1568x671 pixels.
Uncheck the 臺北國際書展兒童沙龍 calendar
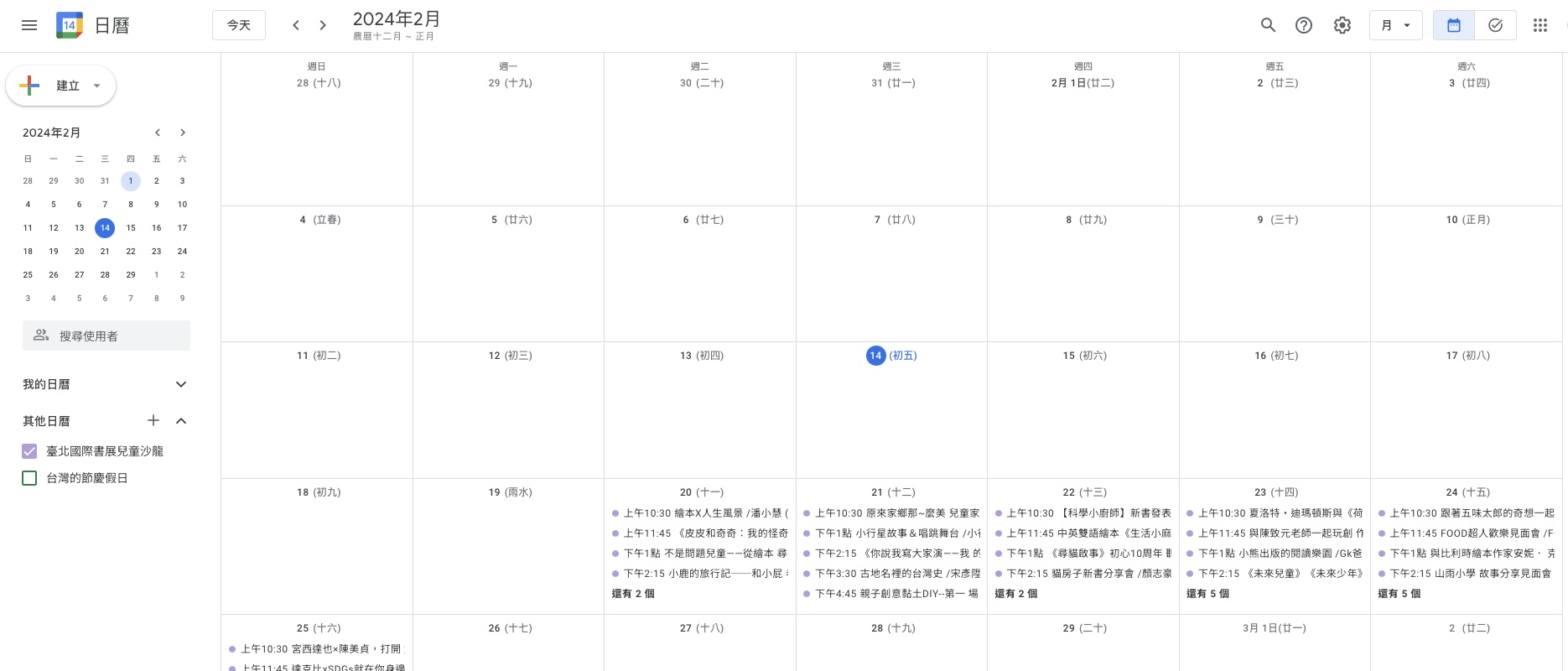coord(29,451)
